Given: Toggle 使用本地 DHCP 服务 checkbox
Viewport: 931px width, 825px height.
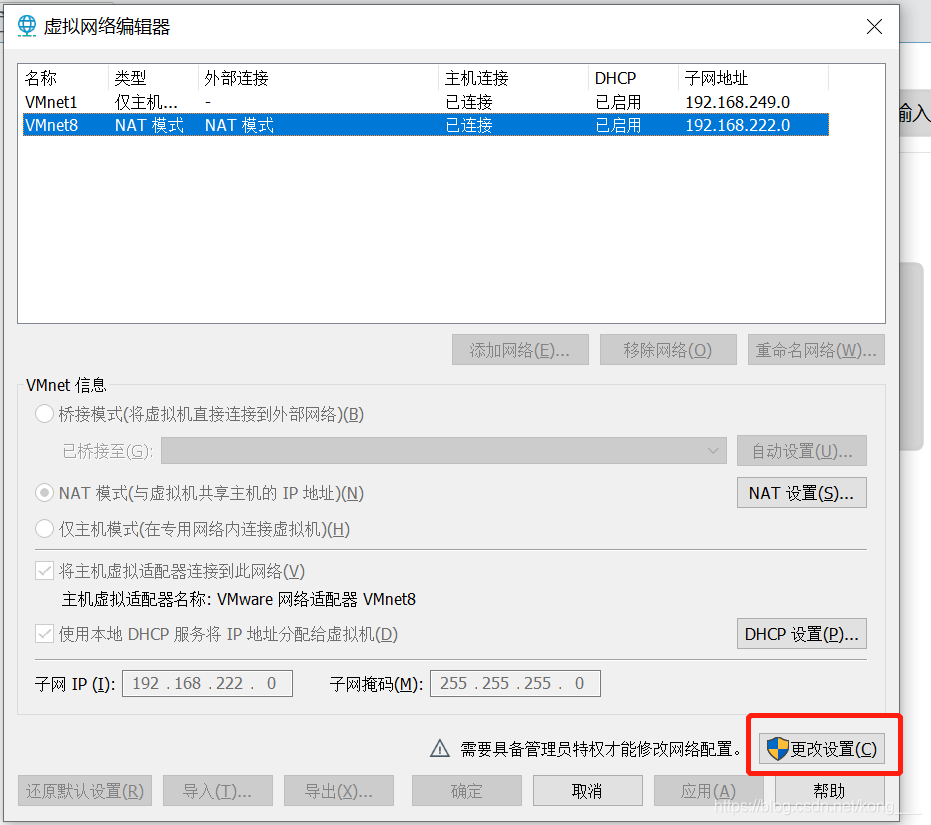Looking at the screenshot, I should coord(45,634).
